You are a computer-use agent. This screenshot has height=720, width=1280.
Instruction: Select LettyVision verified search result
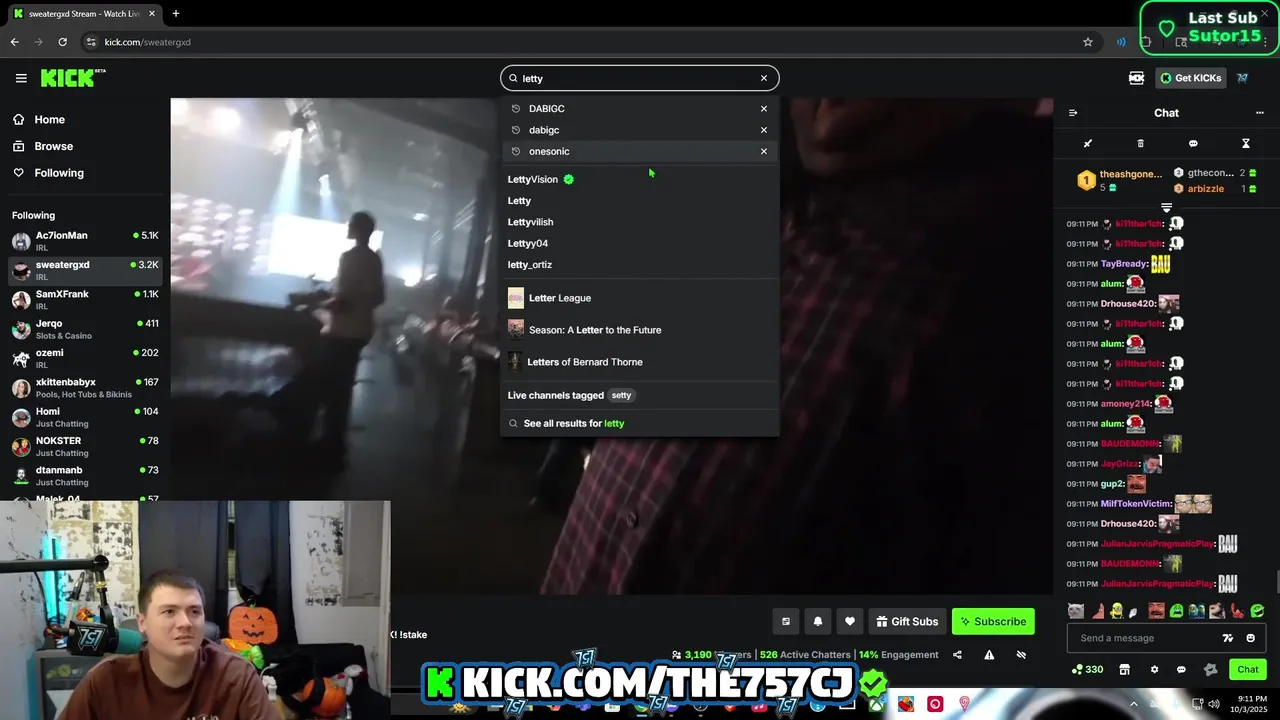640,179
